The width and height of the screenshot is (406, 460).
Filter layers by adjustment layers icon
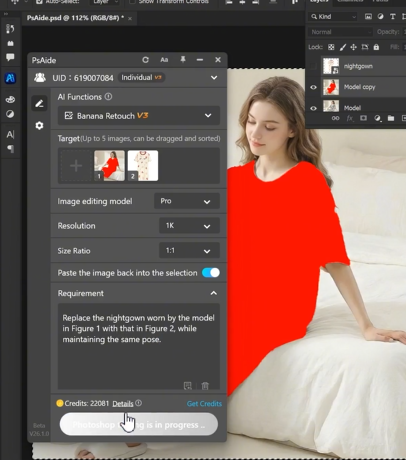(x=380, y=16)
